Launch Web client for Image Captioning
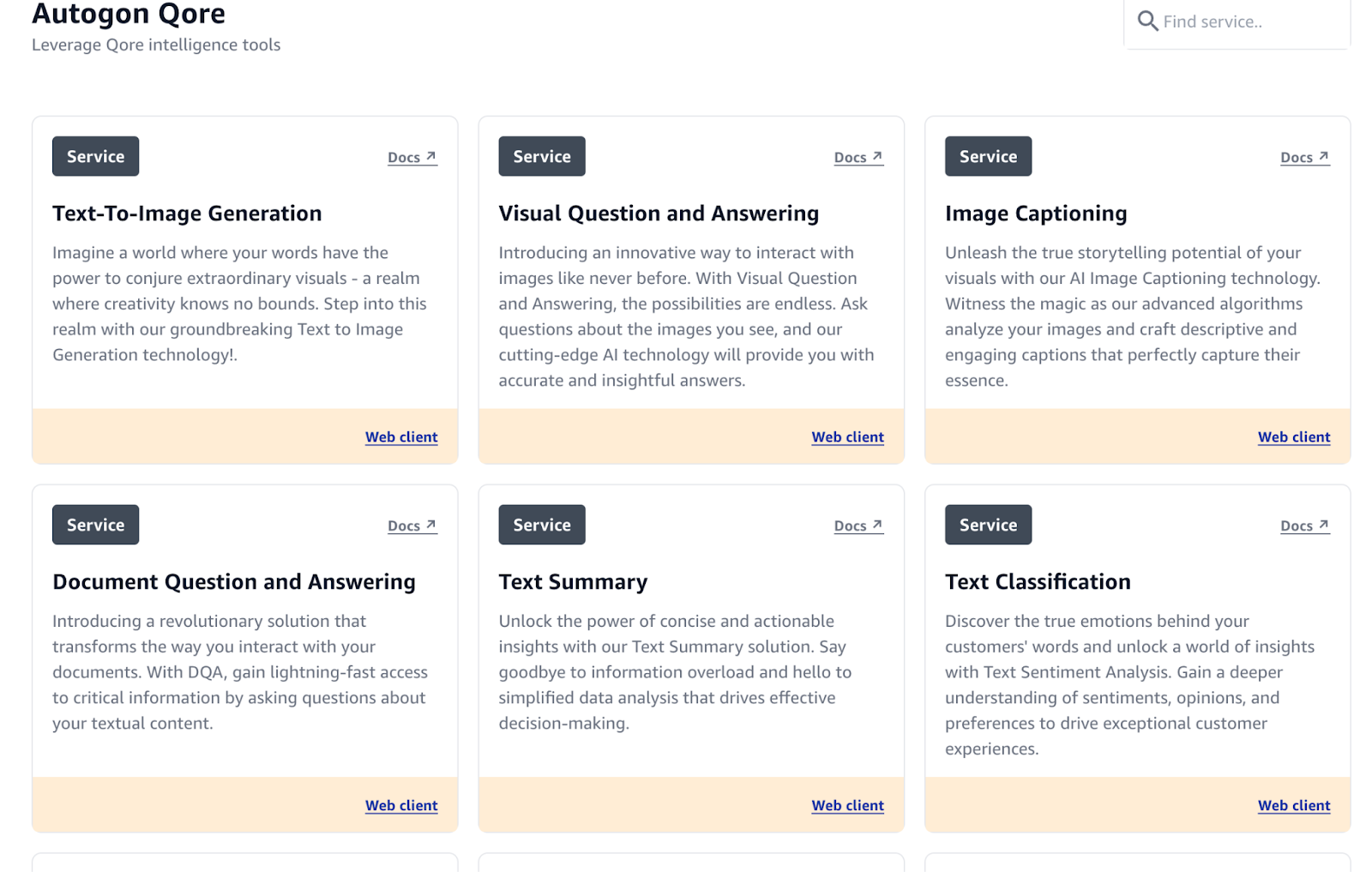The height and width of the screenshot is (872, 1372). [x=1294, y=436]
